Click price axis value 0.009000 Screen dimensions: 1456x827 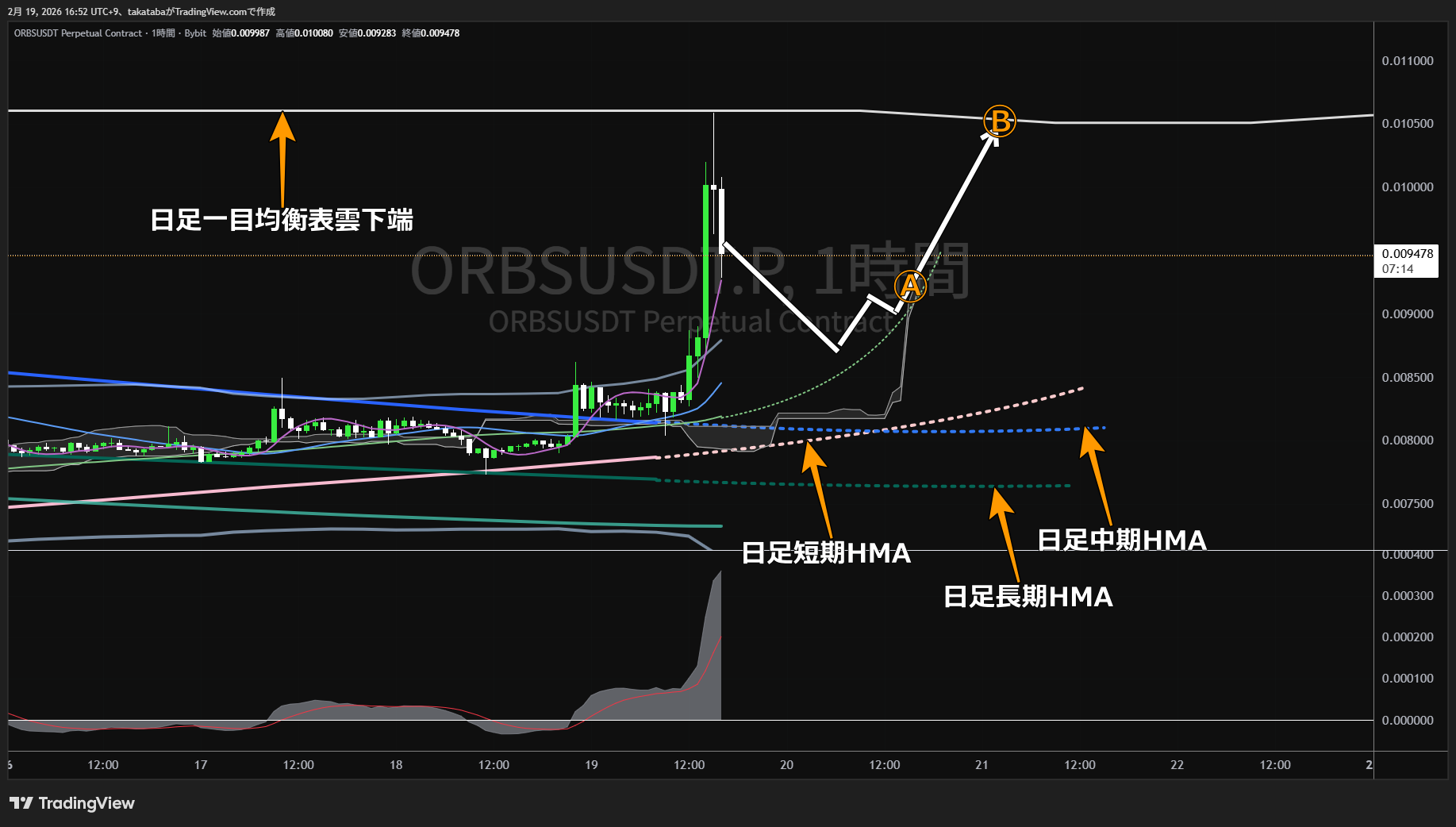point(1408,314)
